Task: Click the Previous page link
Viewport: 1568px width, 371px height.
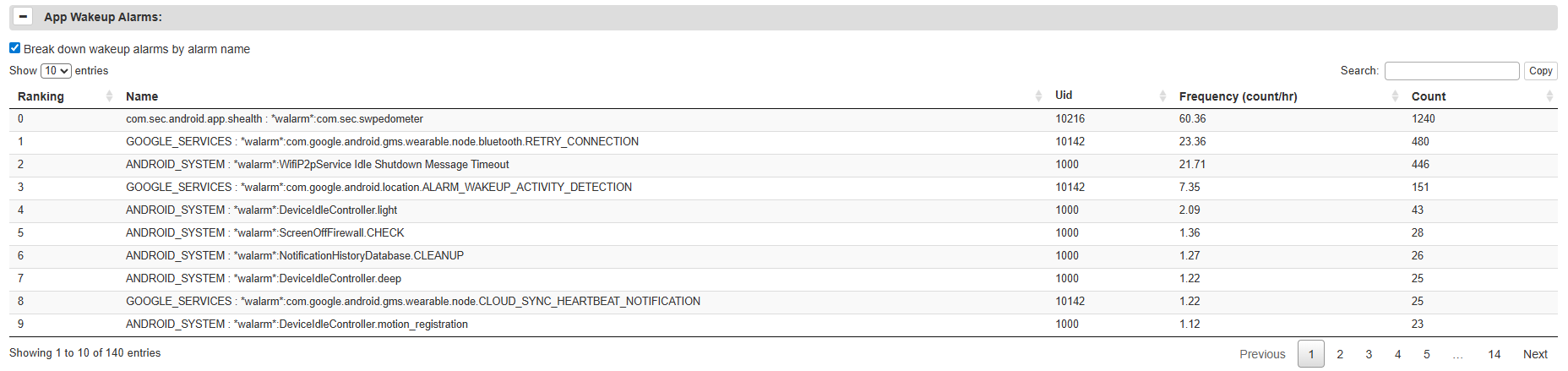Action: 1262,354
